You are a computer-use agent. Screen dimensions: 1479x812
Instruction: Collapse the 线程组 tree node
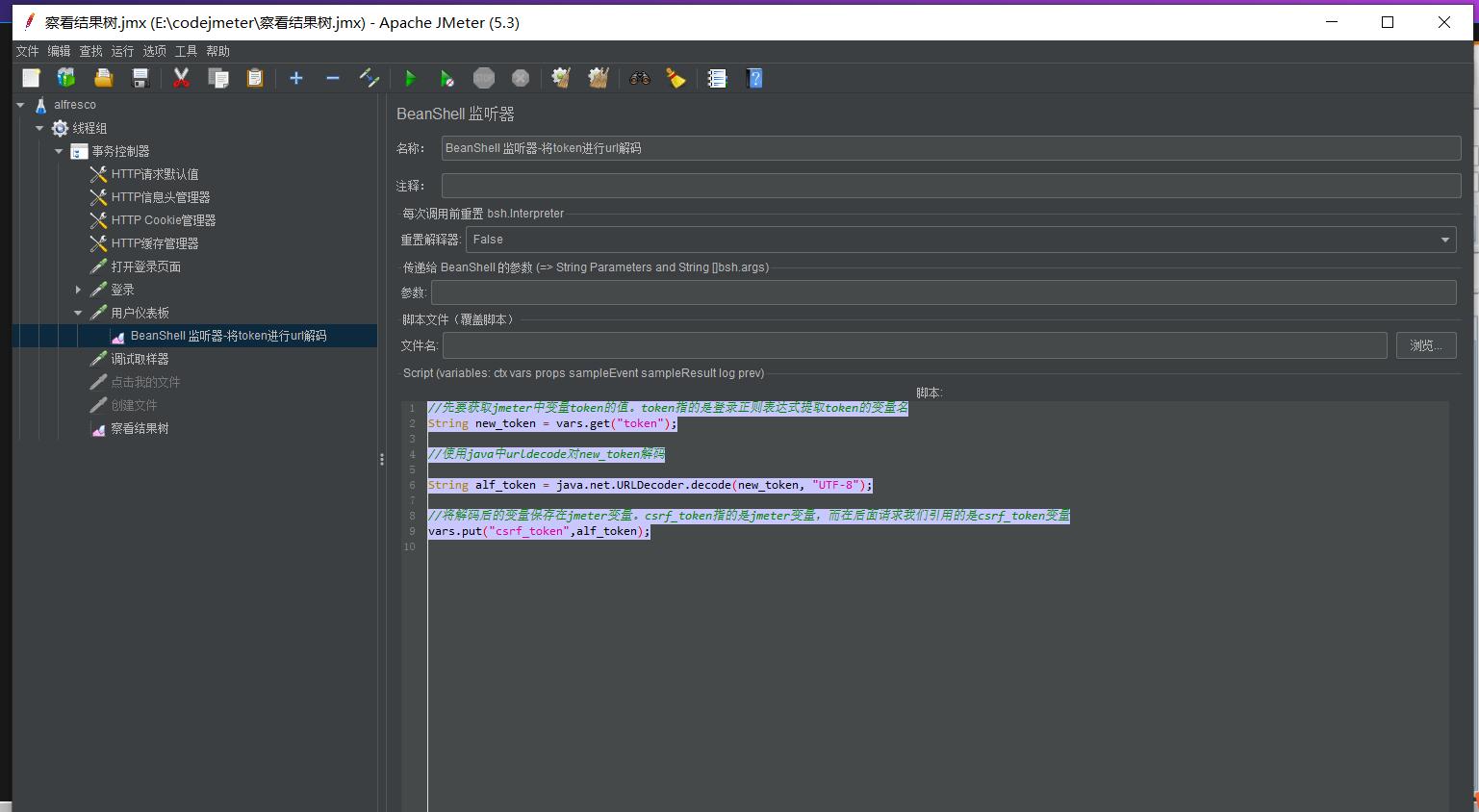click(x=39, y=128)
